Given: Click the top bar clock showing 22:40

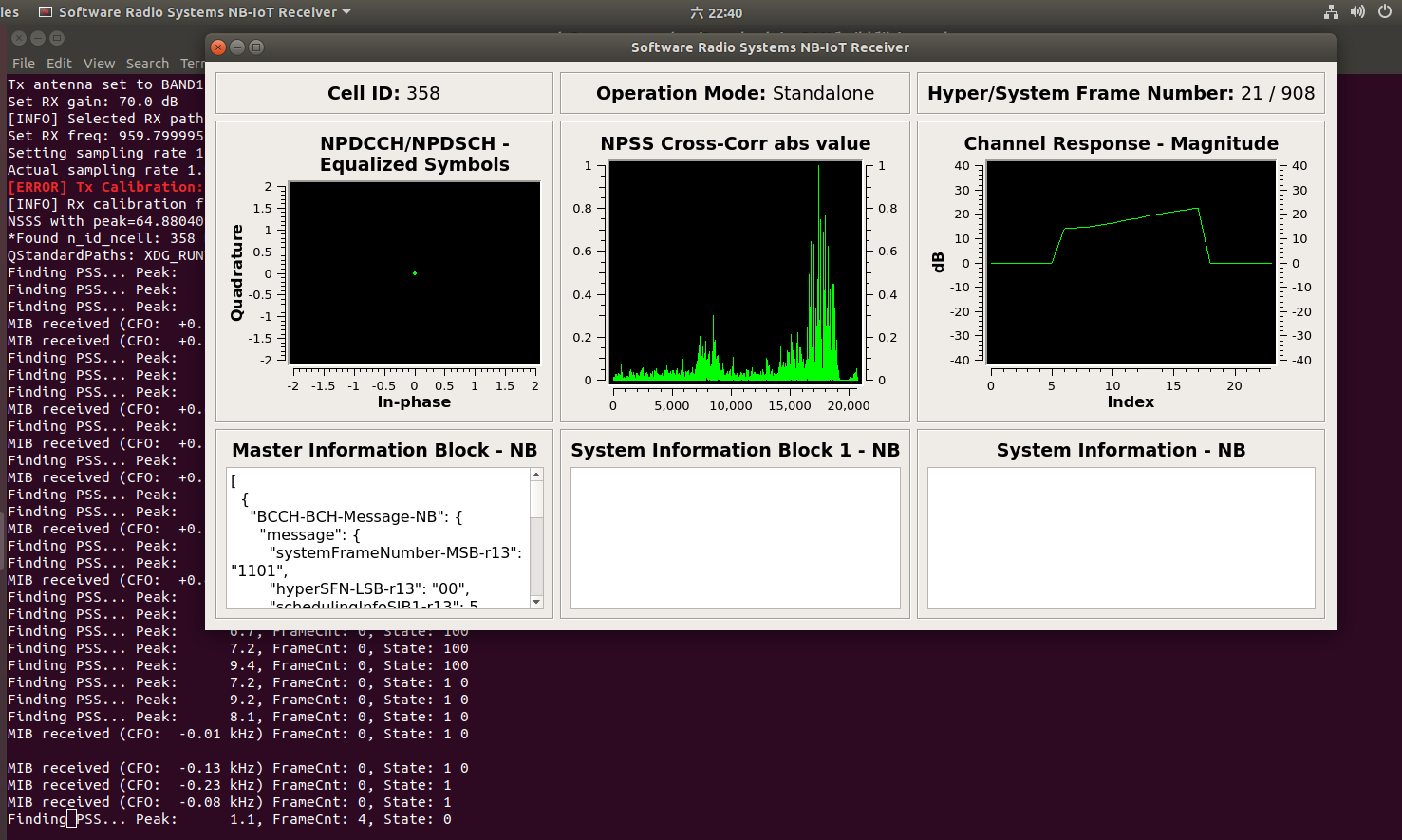Looking at the screenshot, I should (717, 13).
